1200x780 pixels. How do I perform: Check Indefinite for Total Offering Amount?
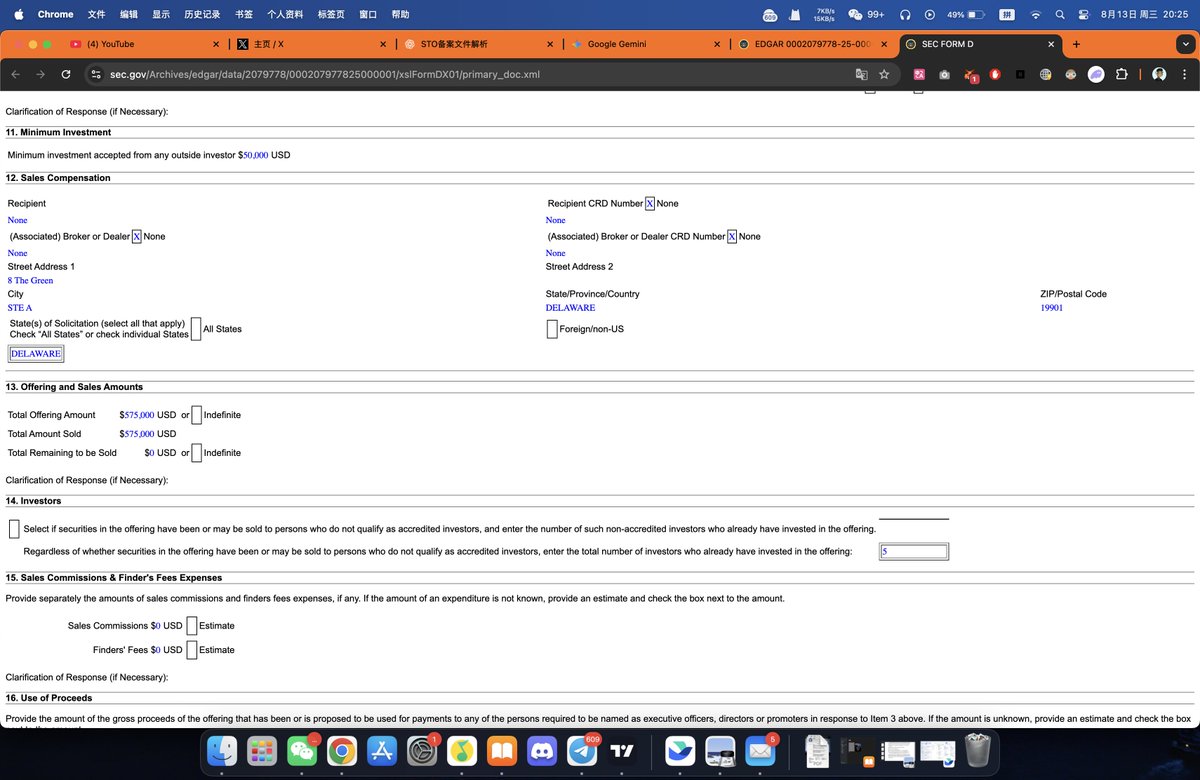point(197,415)
